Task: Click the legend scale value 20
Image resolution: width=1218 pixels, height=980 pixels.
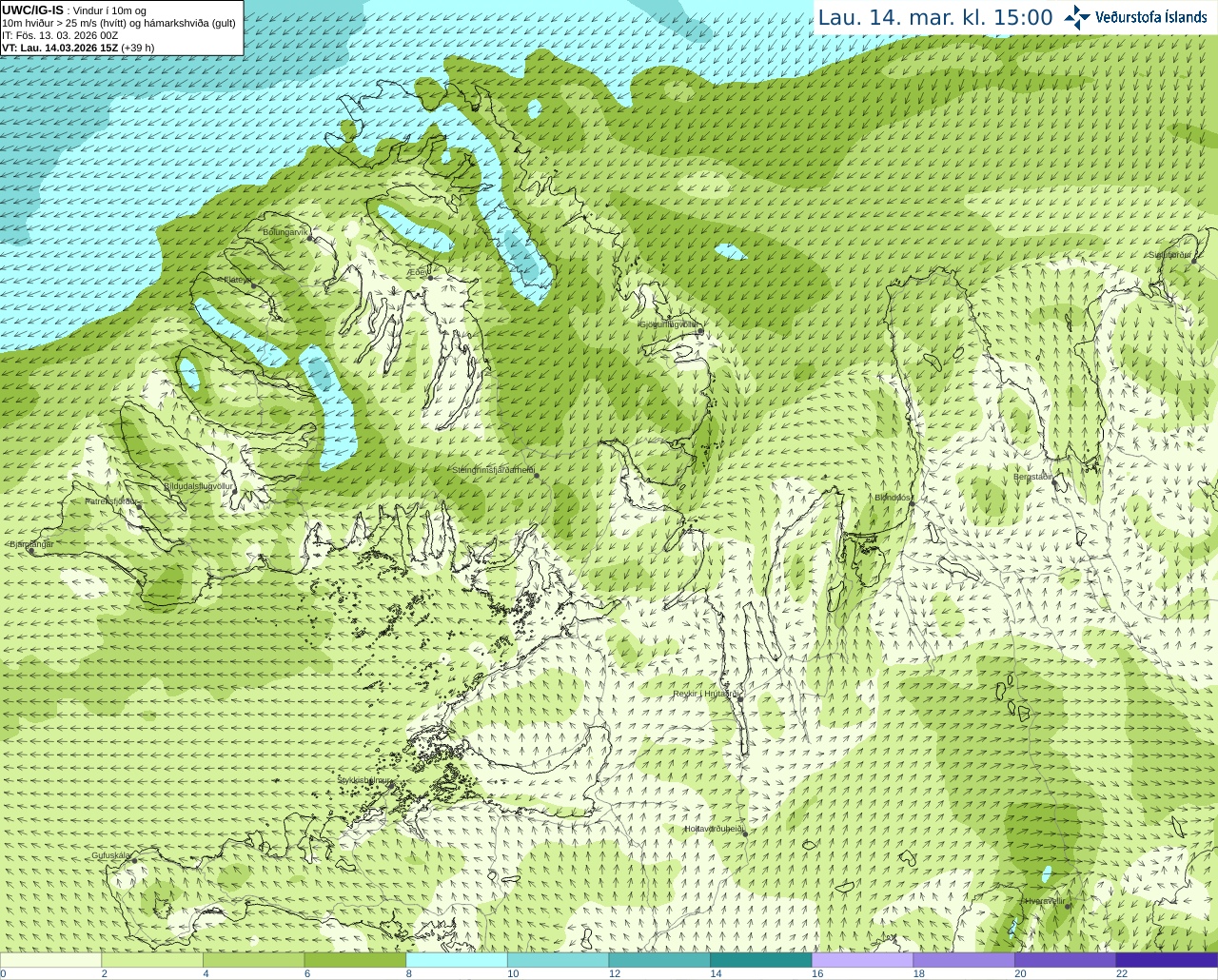Action: click(x=1020, y=973)
